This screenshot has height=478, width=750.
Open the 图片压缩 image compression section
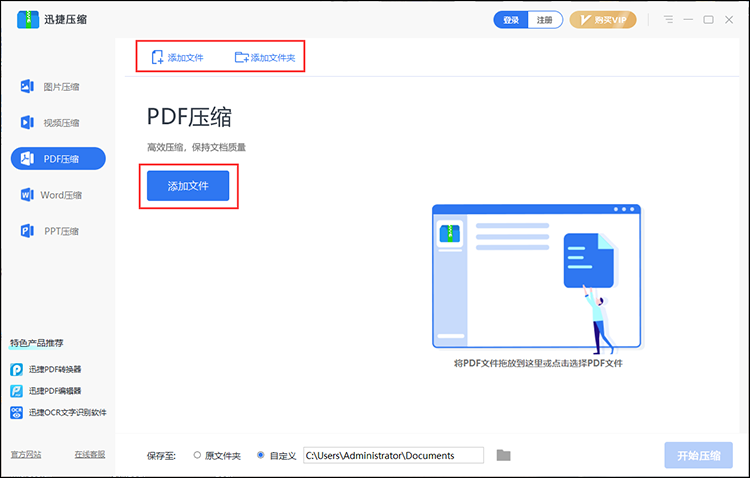(x=58, y=87)
